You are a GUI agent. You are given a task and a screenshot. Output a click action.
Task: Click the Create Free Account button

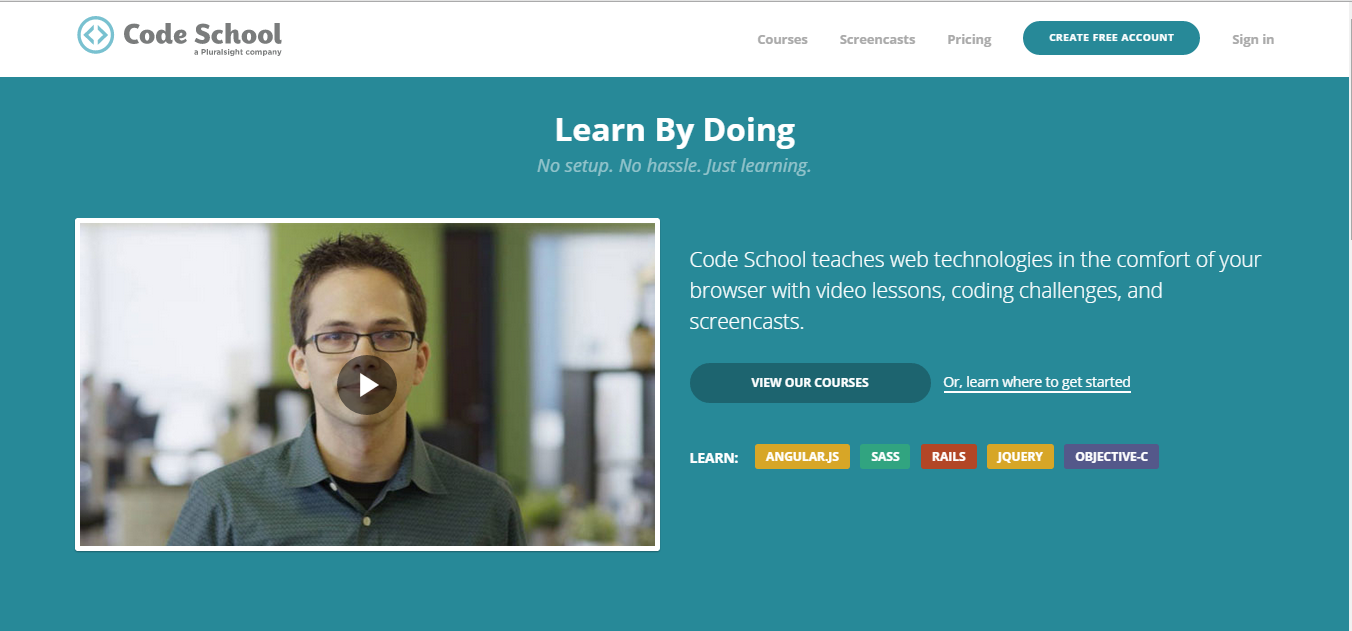pos(1111,38)
